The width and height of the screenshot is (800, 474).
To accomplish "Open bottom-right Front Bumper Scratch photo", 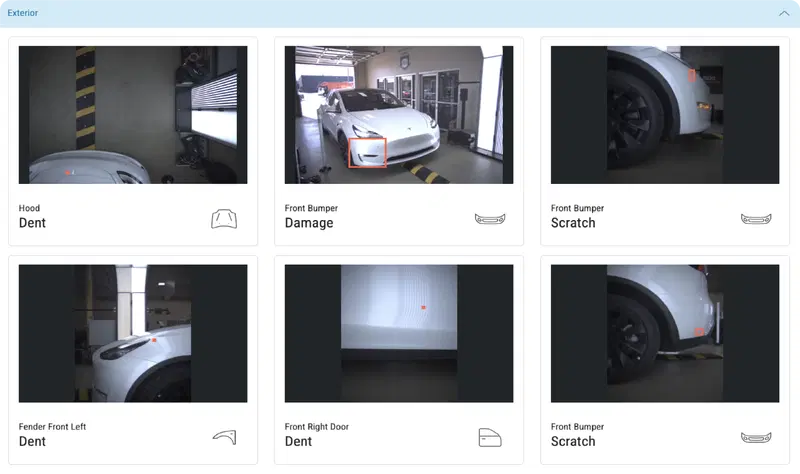I will coord(665,333).
